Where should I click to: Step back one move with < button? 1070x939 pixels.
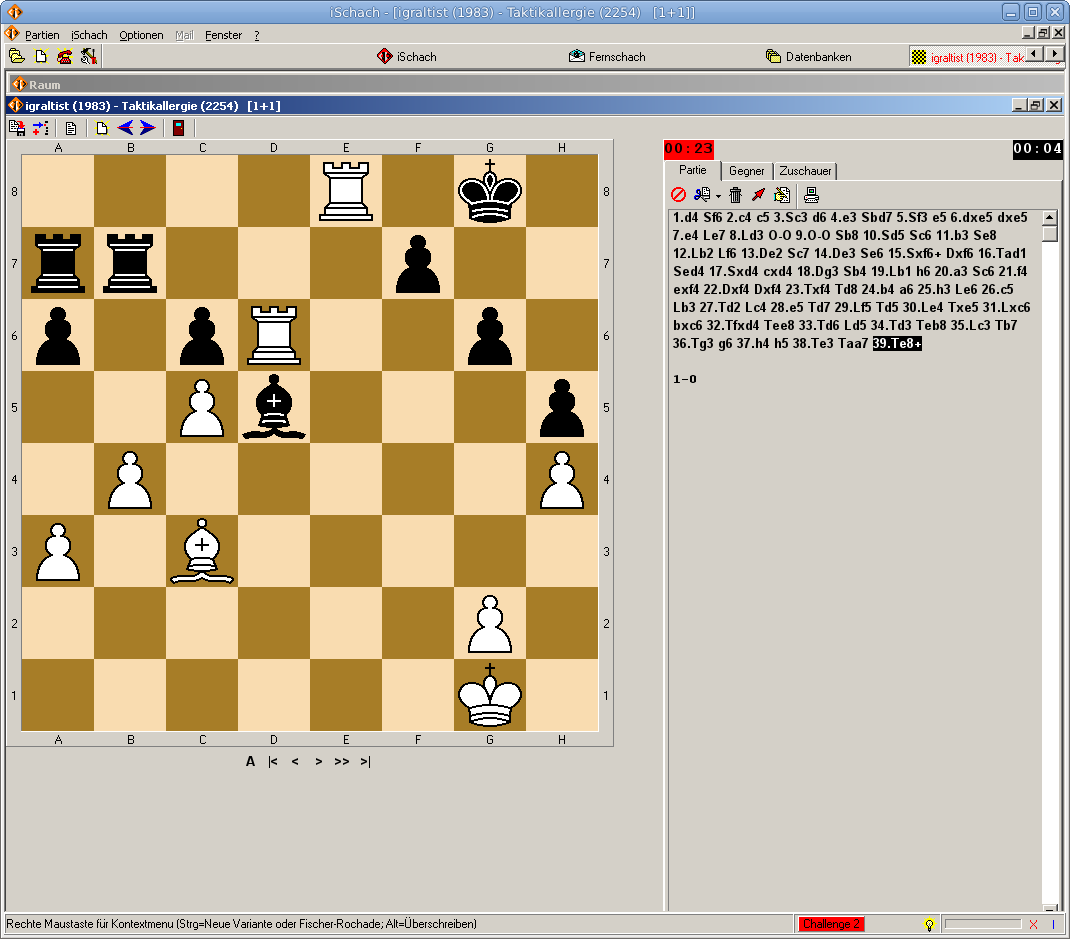pos(295,762)
